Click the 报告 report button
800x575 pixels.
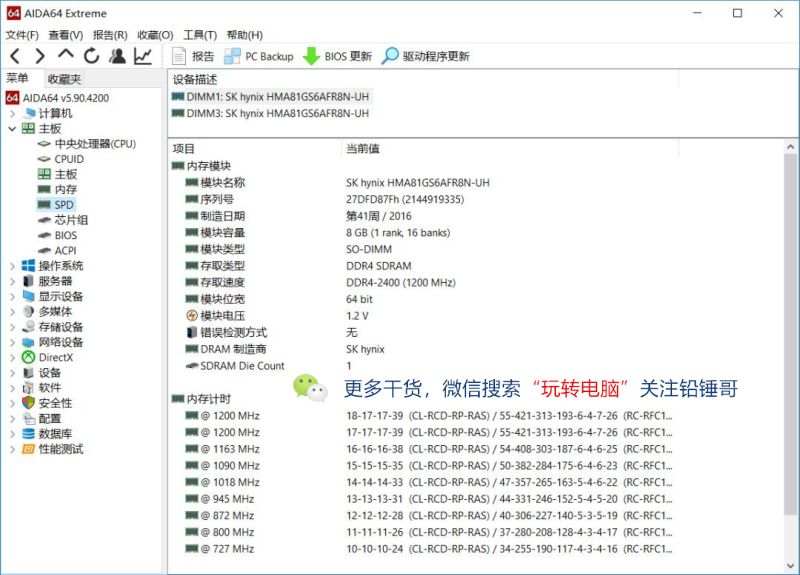coord(193,56)
